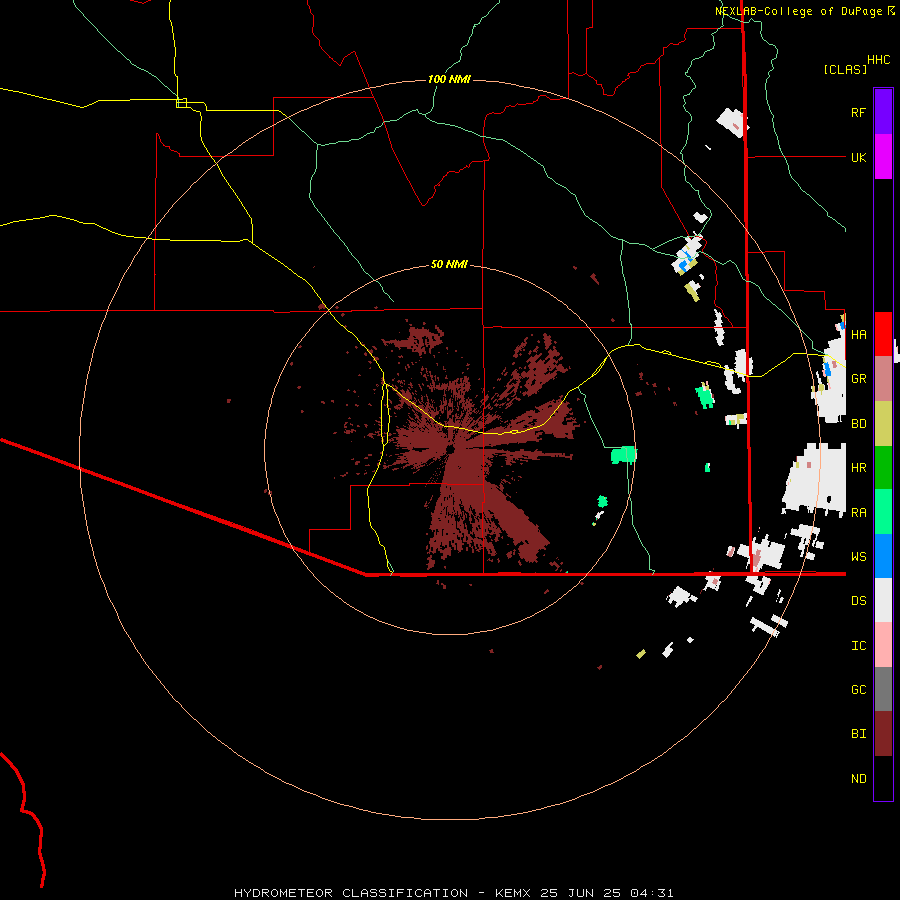Click the 25 JUN 25 date text
This screenshot has height=900, width=900.
(580, 893)
